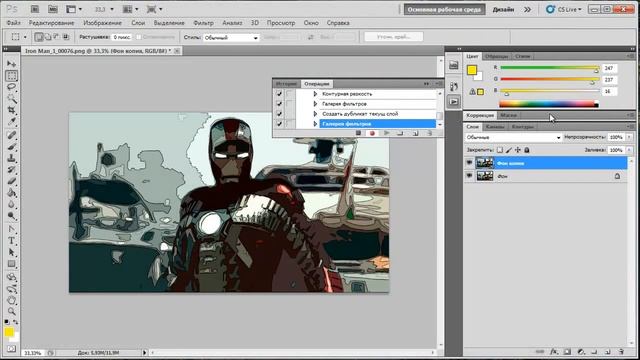Toggle checkmark for first Галерея фильтров step
Image resolution: width=640 pixels, height=360 pixels.
pos(279,104)
